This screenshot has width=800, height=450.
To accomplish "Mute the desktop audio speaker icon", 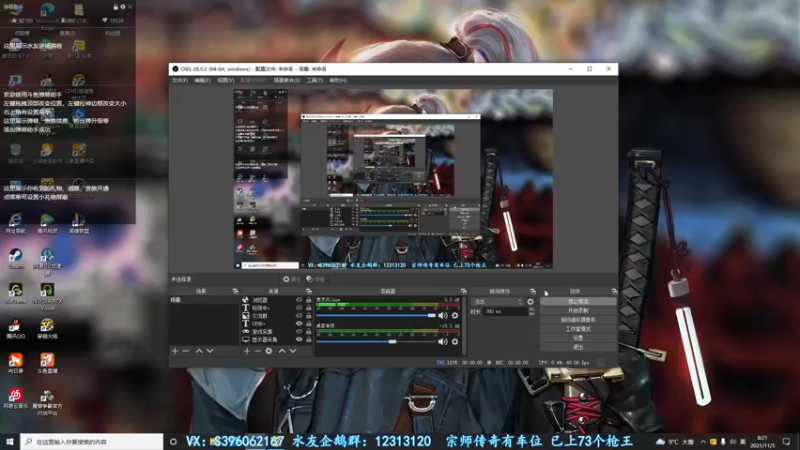I will pos(442,342).
